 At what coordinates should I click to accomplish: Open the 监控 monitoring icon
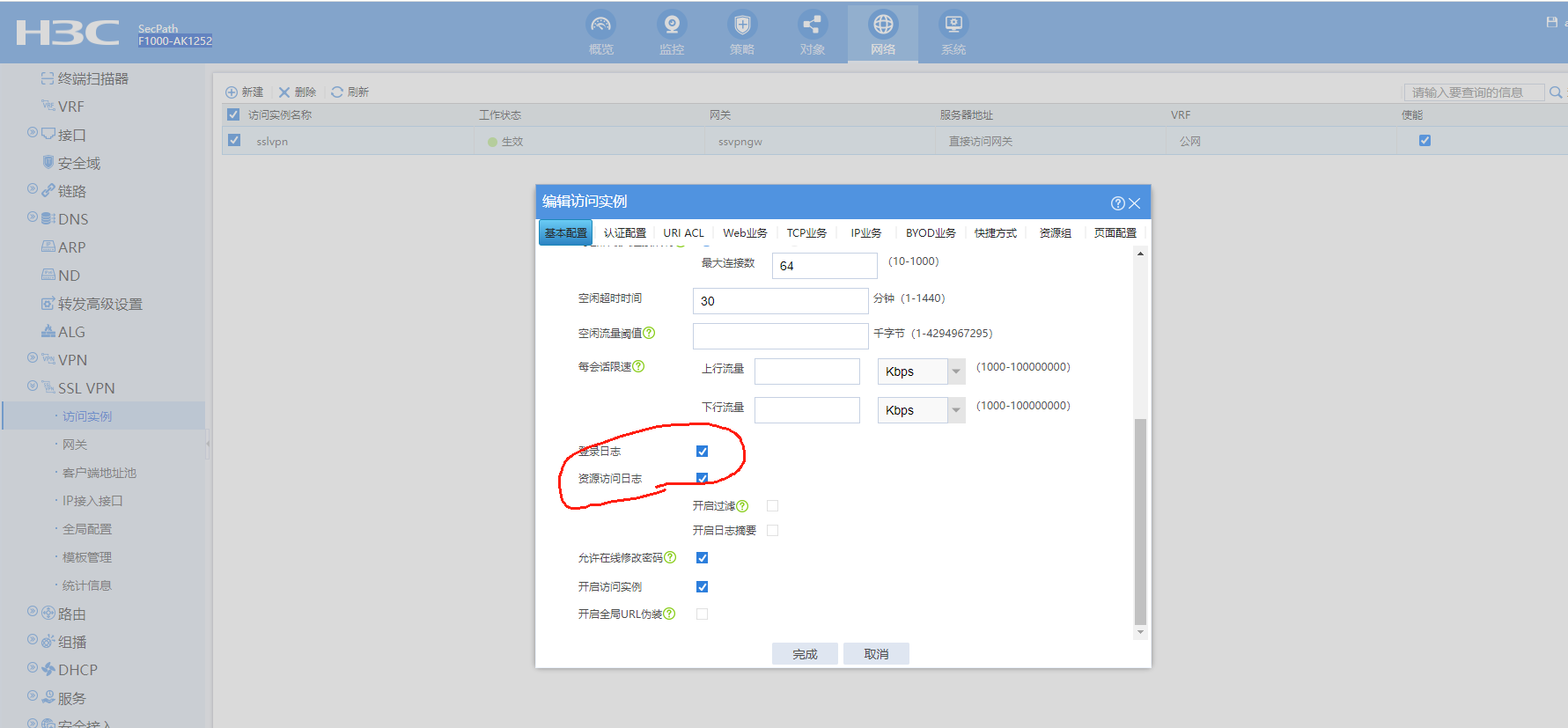tap(672, 25)
